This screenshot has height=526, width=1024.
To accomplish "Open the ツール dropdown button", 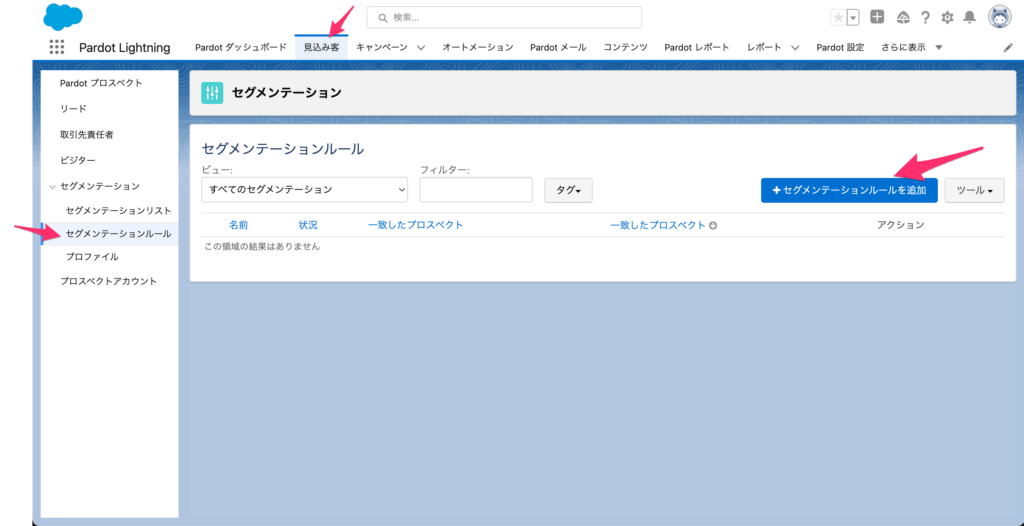I will tap(974, 190).
